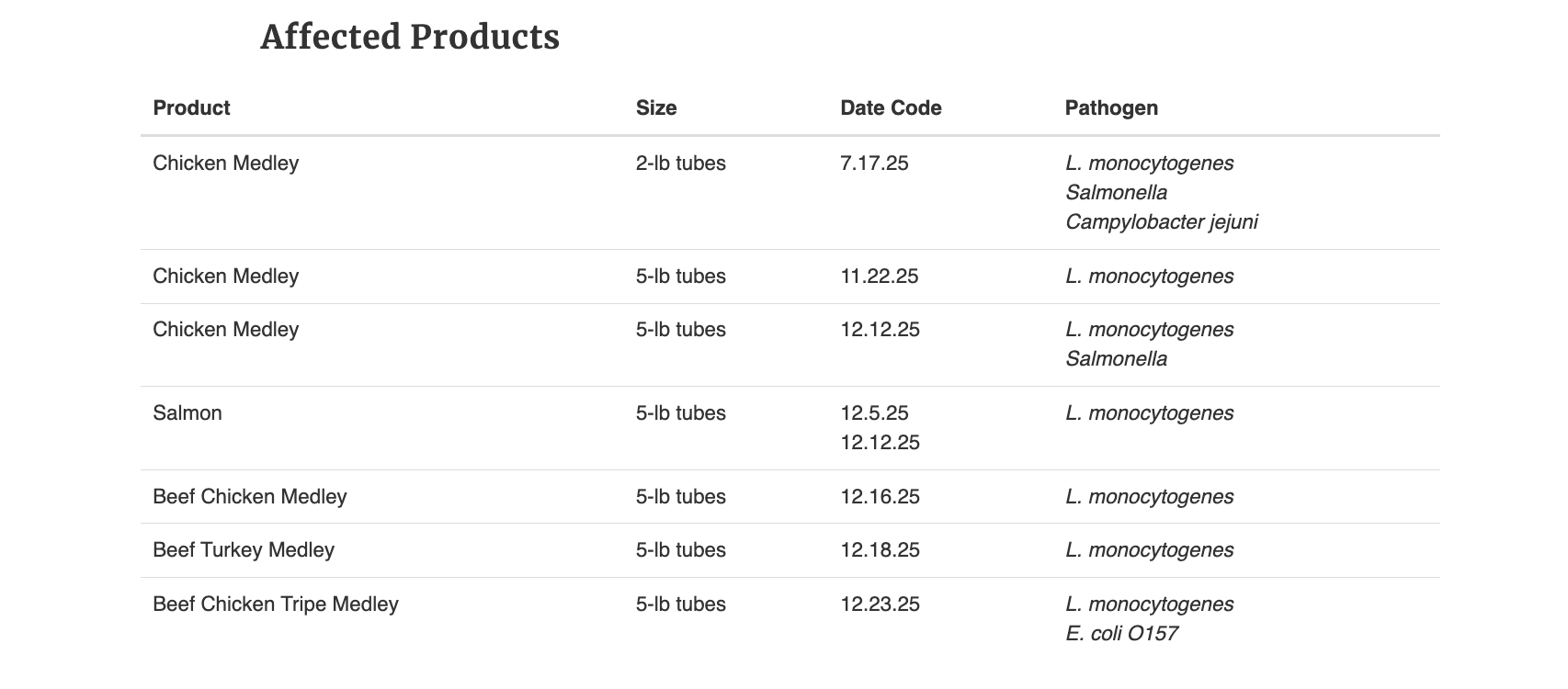
Task: Click the Date Code column header
Action: 890,107
